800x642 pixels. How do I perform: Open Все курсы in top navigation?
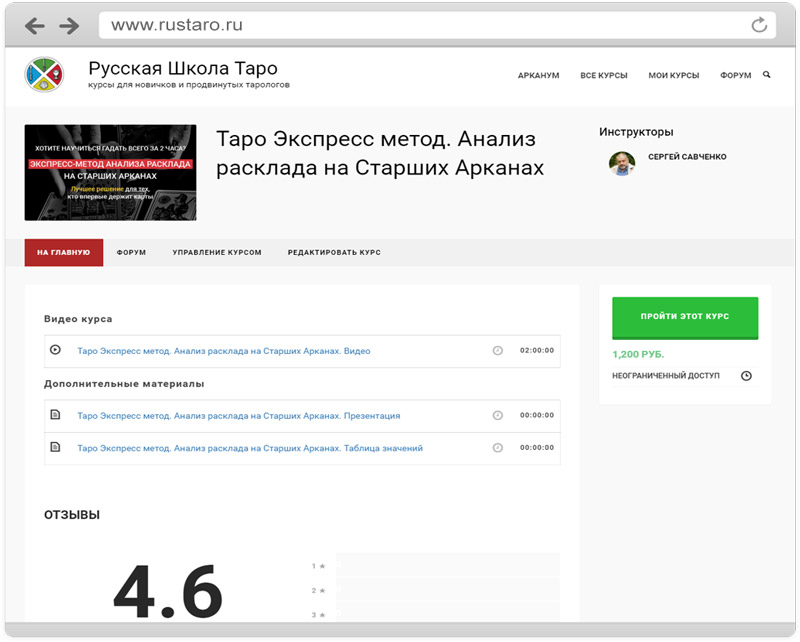[x=604, y=76]
